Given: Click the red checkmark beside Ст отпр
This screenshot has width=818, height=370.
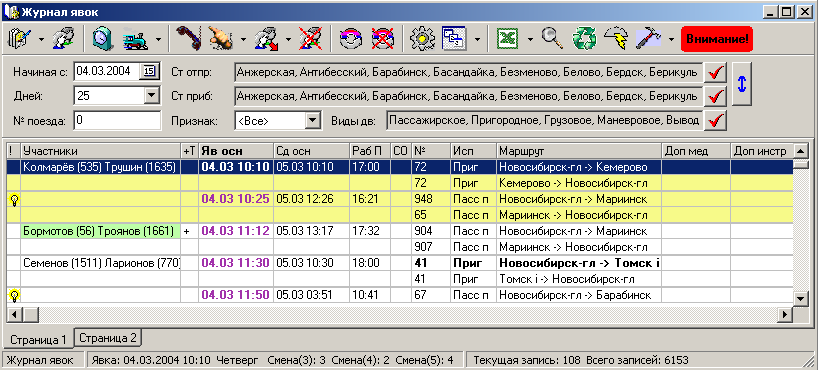Looking at the screenshot, I should (x=715, y=73).
